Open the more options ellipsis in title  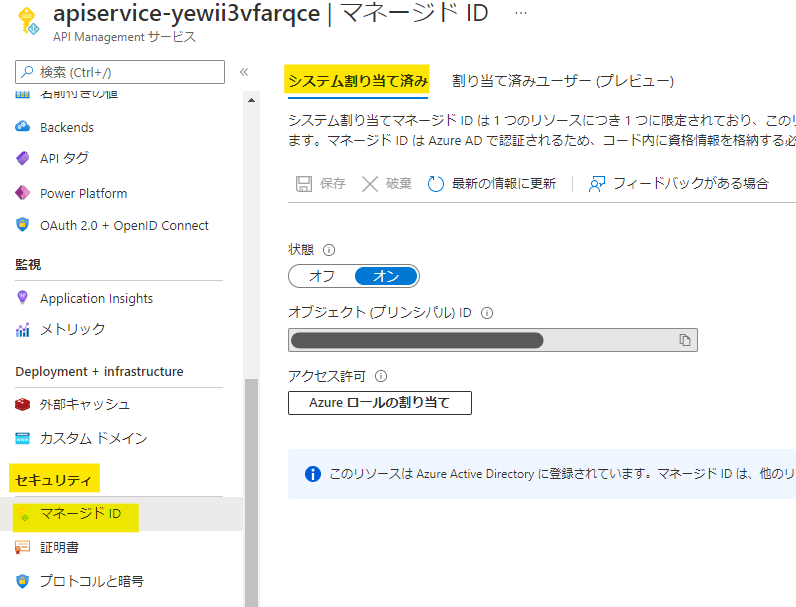[520, 13]
